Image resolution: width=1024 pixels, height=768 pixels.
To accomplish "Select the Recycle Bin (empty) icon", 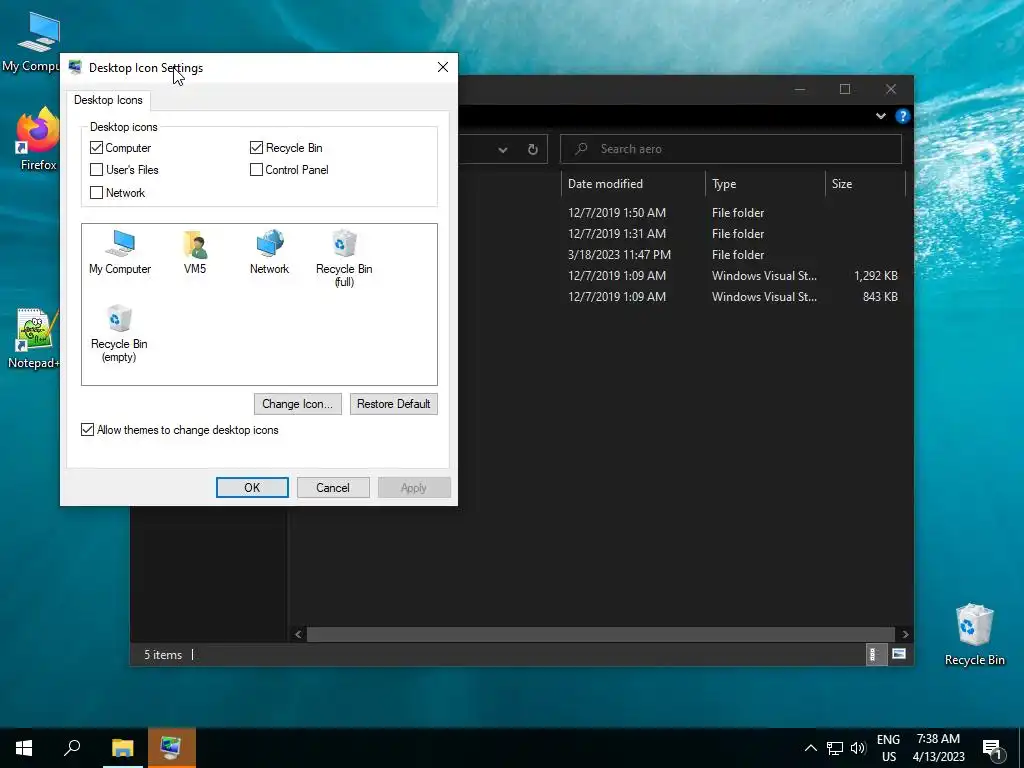I will click(x=119, y=333).
